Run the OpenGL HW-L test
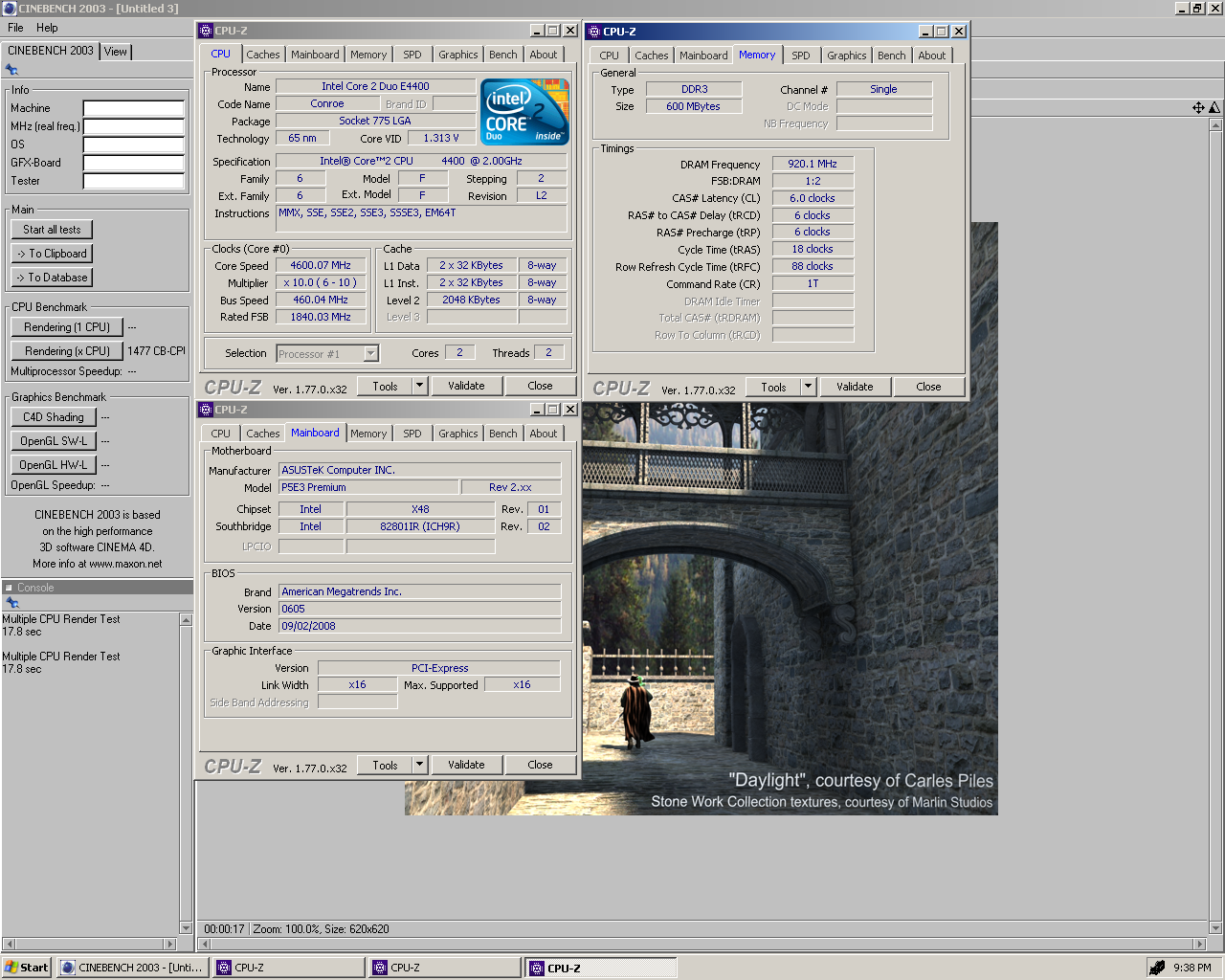The image size is (1225, 980). 54,465
